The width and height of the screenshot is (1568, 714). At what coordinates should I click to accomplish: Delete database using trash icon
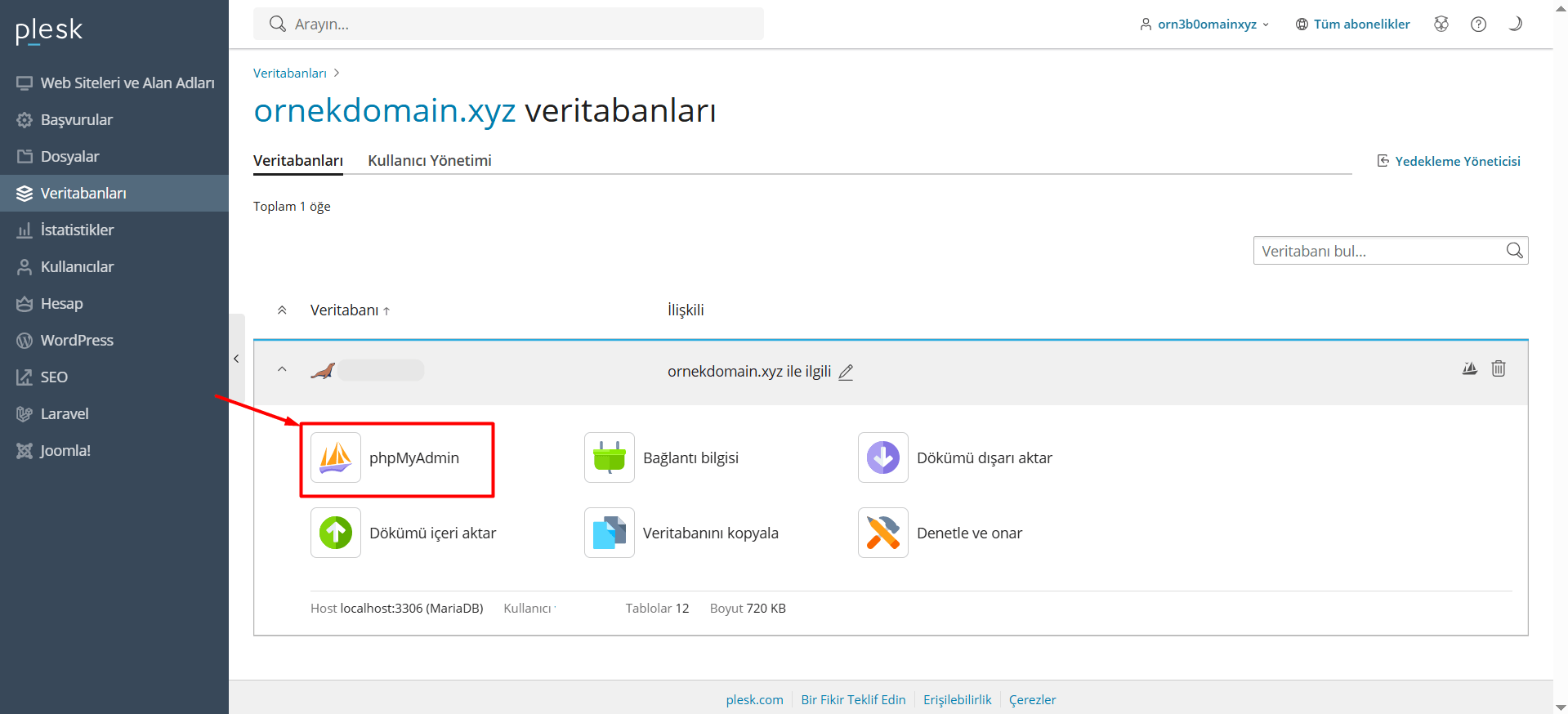[1499, 368]
